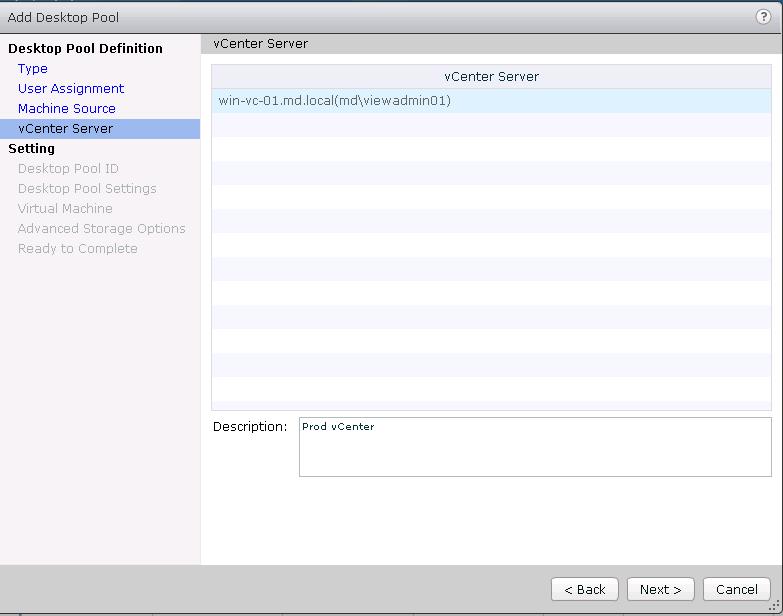The width and height of the screenshot is (783, 616).
Task: Click the Setting section heading
Action: 32,149
